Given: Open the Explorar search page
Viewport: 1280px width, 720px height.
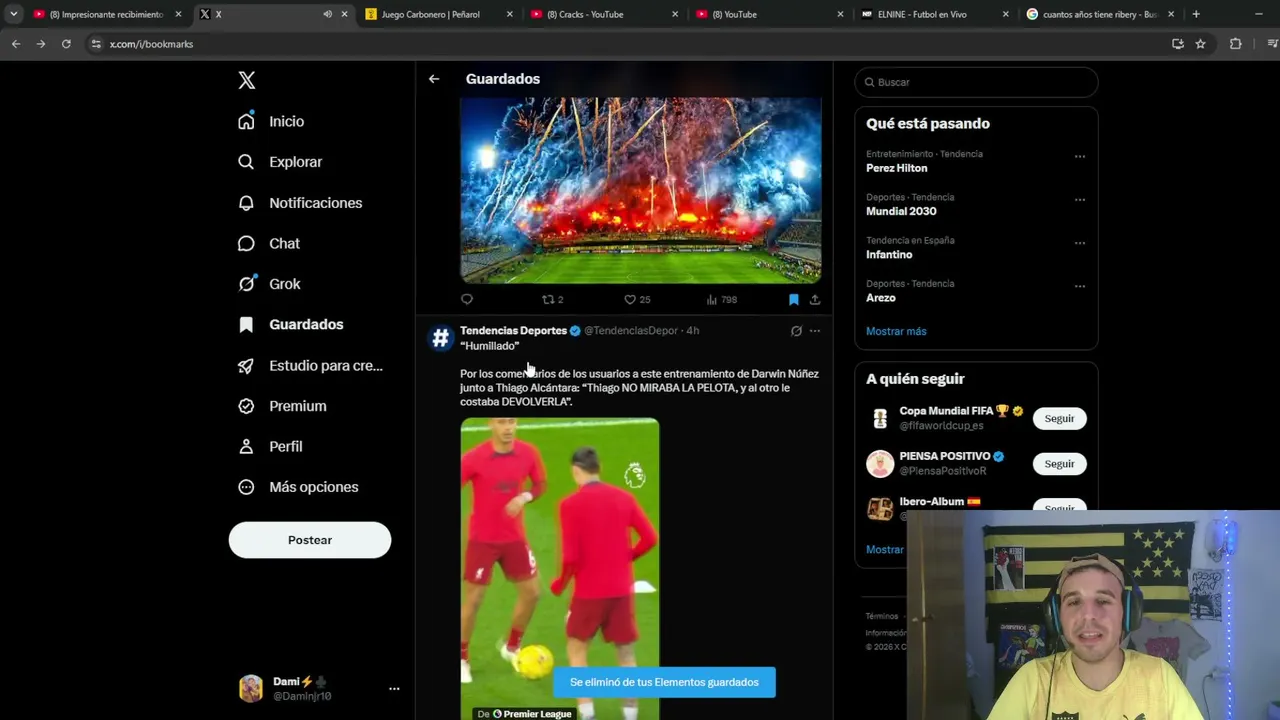Looking at the screenshot, I should tap(280, 162).
